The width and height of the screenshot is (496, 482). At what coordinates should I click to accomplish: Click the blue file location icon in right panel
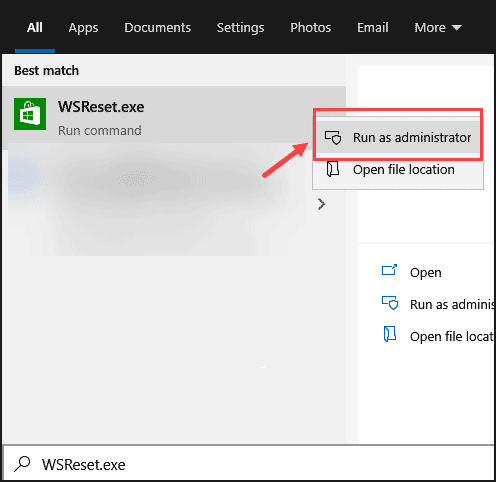(x=389, y=334)
